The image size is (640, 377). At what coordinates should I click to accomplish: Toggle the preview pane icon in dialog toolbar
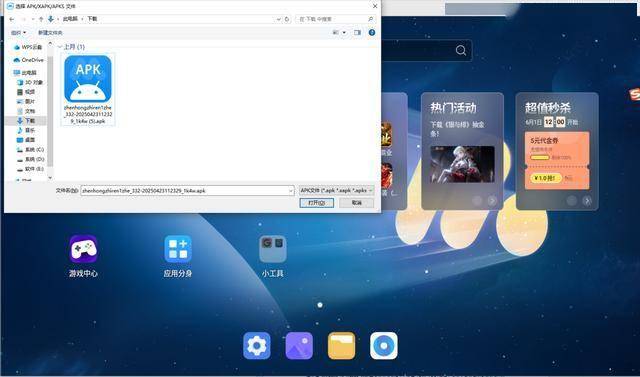coord(358,32)
